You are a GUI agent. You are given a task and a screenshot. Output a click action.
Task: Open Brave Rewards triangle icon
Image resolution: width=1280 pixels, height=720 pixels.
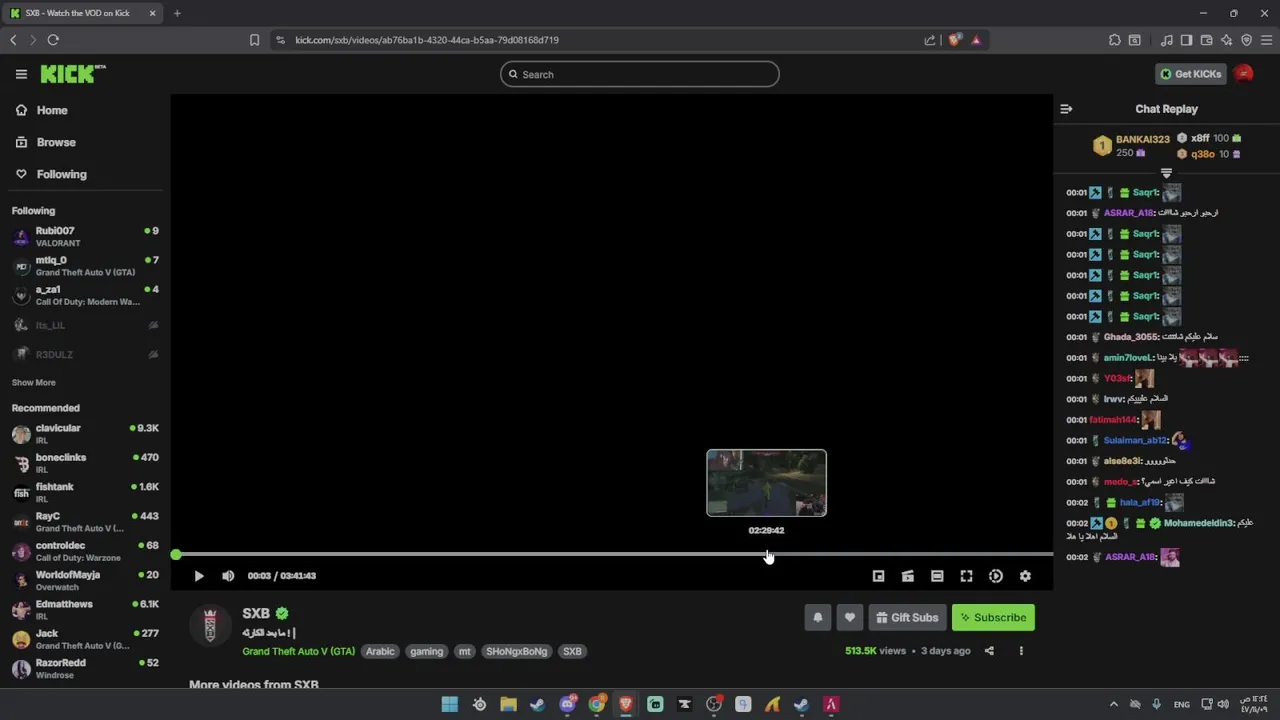click(x=976, y=40)
